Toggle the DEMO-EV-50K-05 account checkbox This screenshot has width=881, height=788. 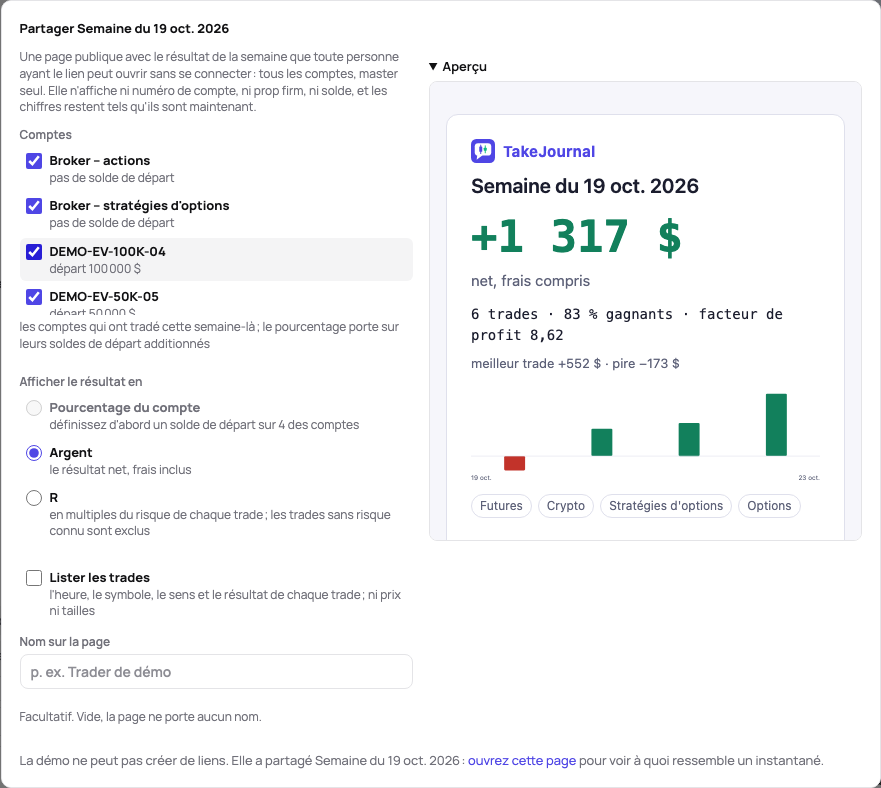tap(34, 297)
